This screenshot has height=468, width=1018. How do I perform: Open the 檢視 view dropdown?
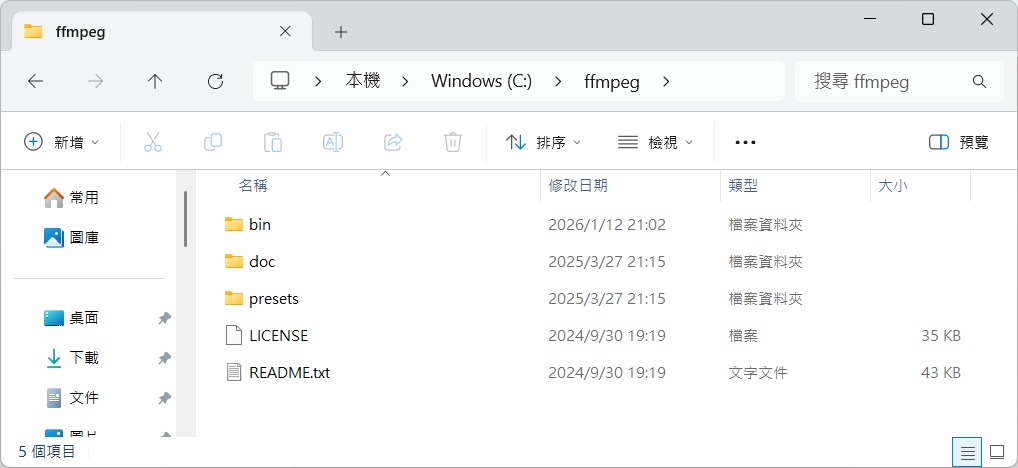655,142
